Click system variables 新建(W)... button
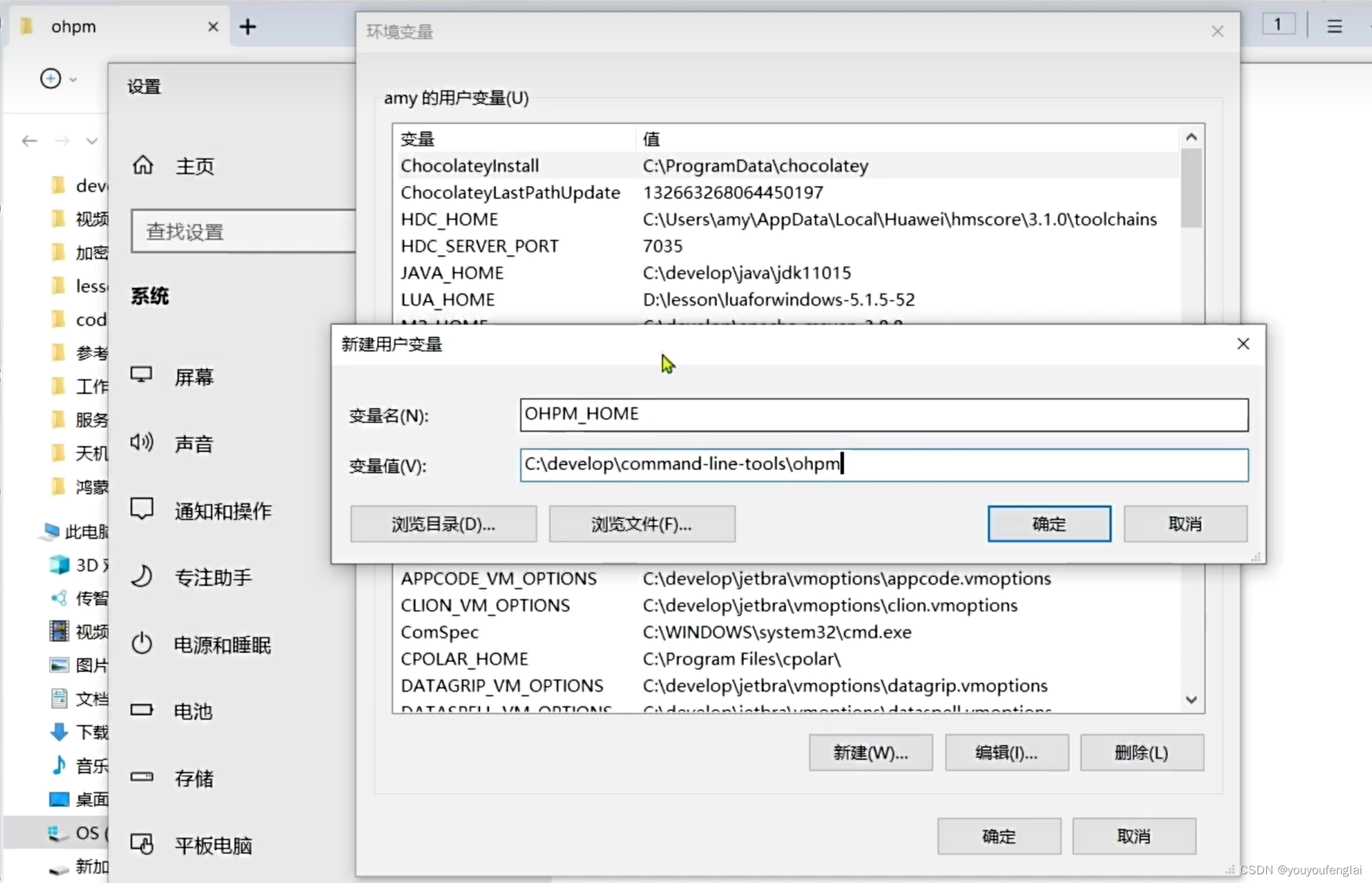 click(x=870, y=752)
